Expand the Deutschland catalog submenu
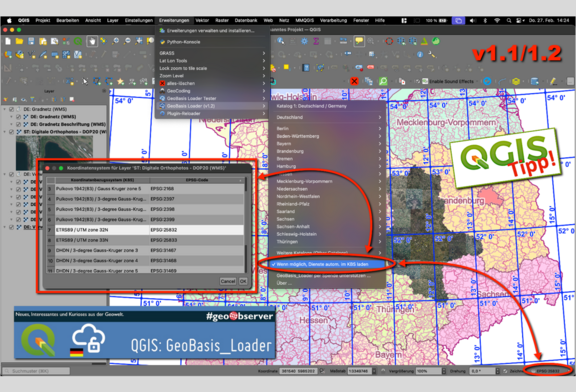The width and height of the screenshot is (576, 392). click(329, 117)
